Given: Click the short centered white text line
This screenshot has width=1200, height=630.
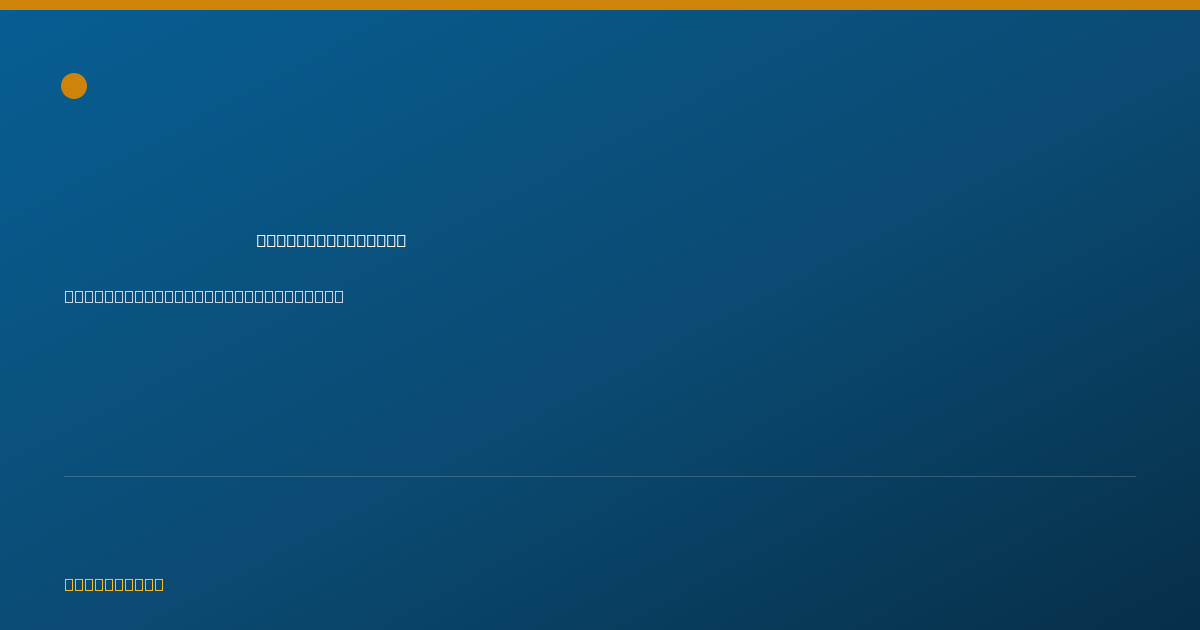Looking at the screenshot, I should [331, 240].
